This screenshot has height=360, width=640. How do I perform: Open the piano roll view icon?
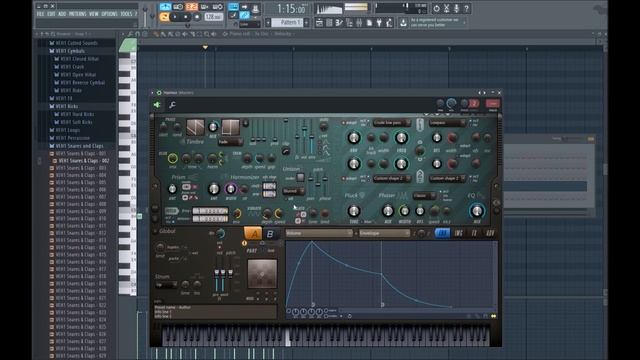pyautogui.click(x=339, y=23)
